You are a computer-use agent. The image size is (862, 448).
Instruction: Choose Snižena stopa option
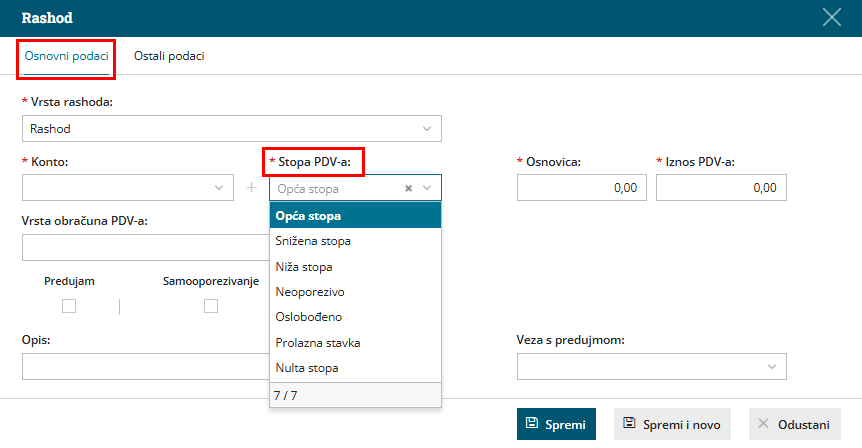355,241
